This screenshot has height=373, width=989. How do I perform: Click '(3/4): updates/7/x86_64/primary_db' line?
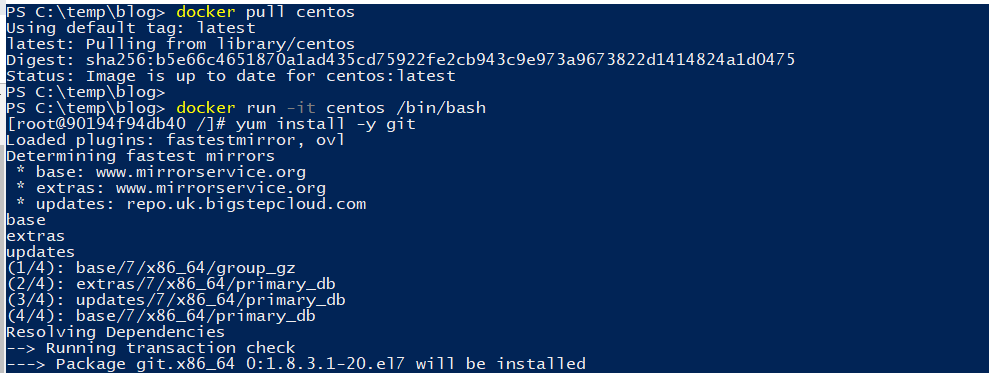point(176,300)
